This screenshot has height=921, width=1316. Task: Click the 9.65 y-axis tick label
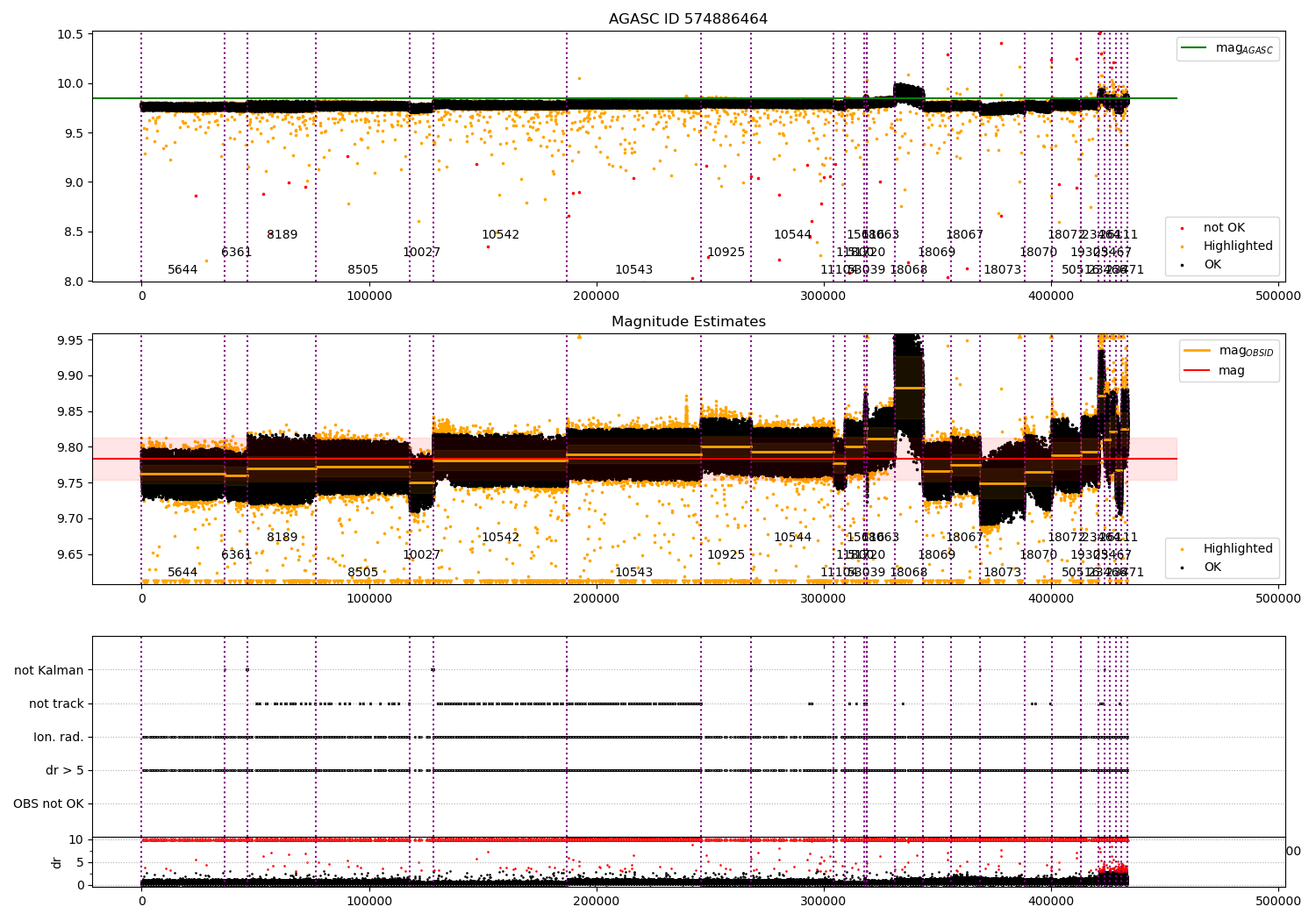[69, 554]
